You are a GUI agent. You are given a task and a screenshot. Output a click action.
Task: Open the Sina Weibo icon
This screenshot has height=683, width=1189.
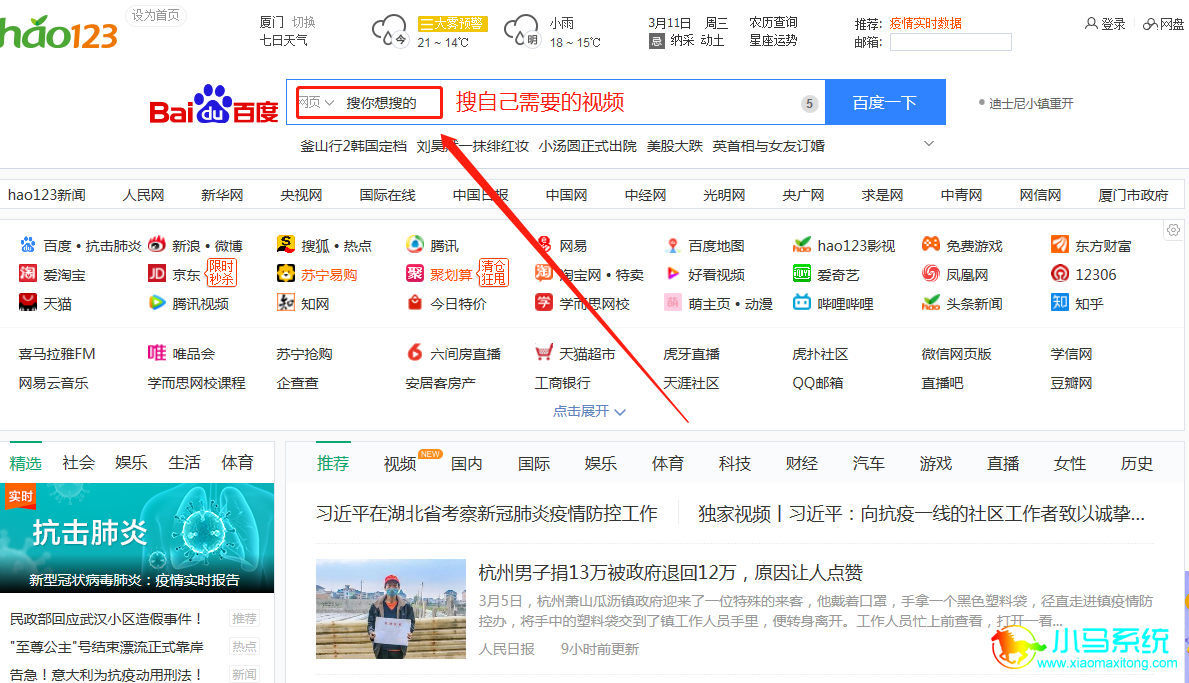coord(157,245)
